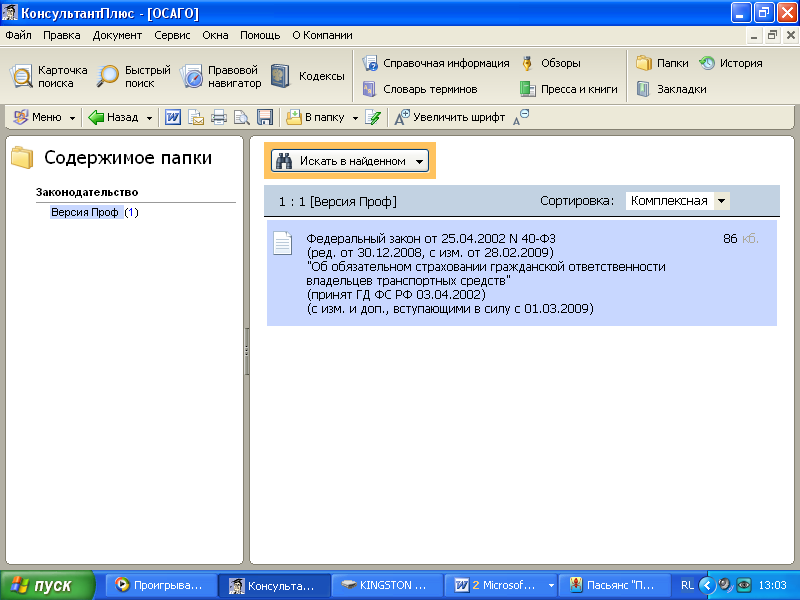The image size is (800, 600).
Task: Open Словарь терминов
Action: [x=420, y=89]
